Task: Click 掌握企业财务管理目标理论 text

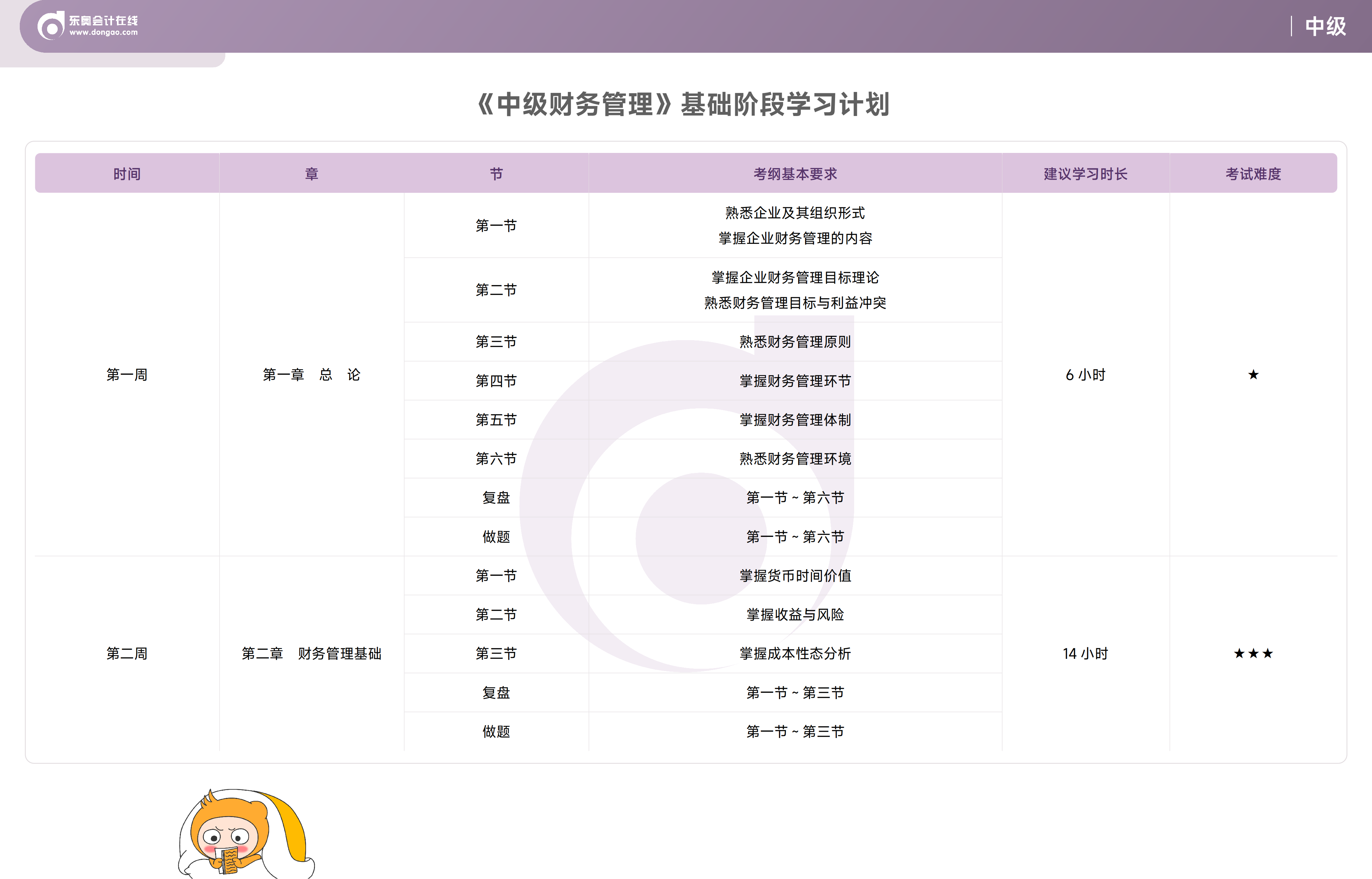Action: (x=795, y=278)
